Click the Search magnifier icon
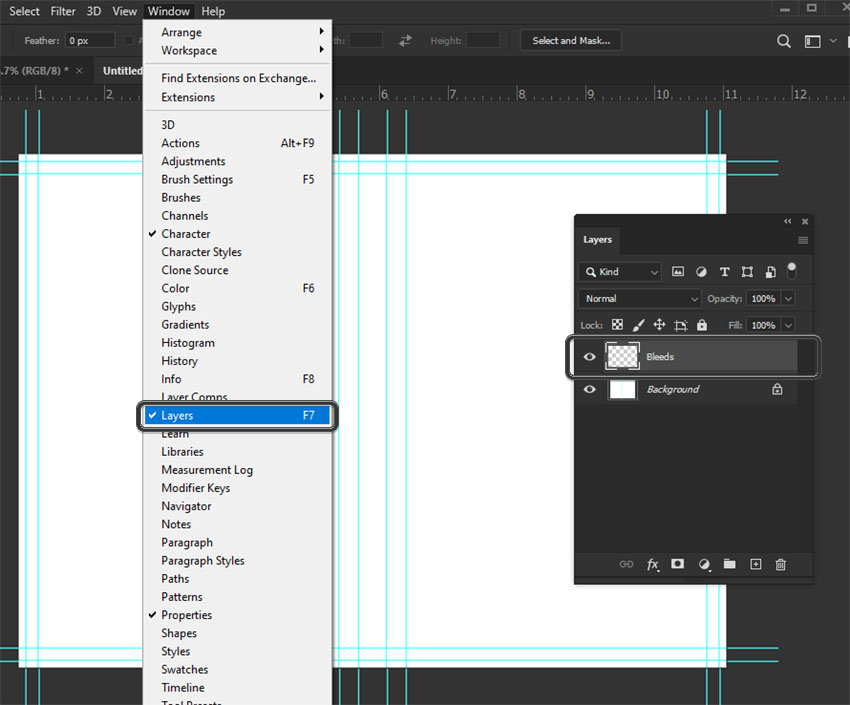This screenshot has width=850, height=705. (783, 41)
